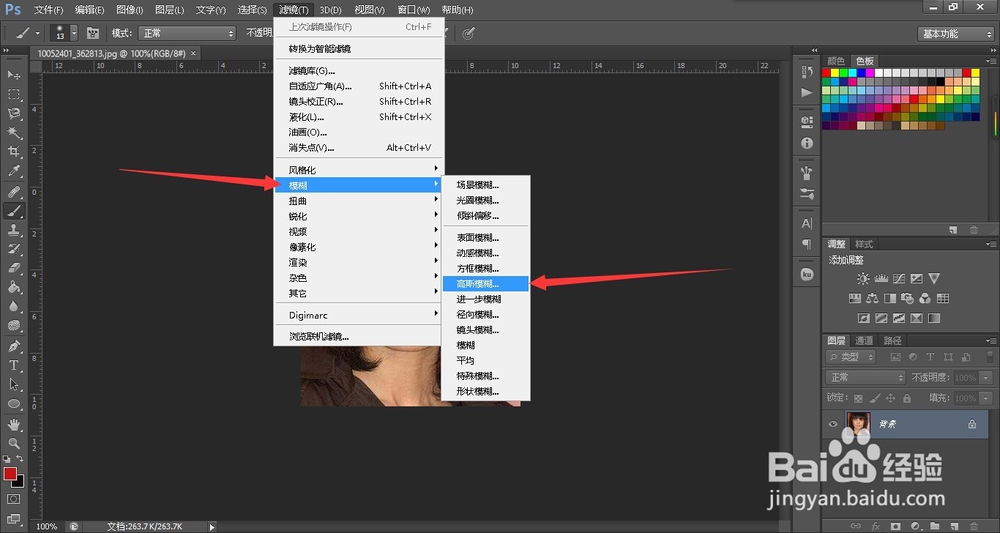Toggle lock image pixels brush icon
This screenshot has width=1000, height=533.
[x=875, y=398]
